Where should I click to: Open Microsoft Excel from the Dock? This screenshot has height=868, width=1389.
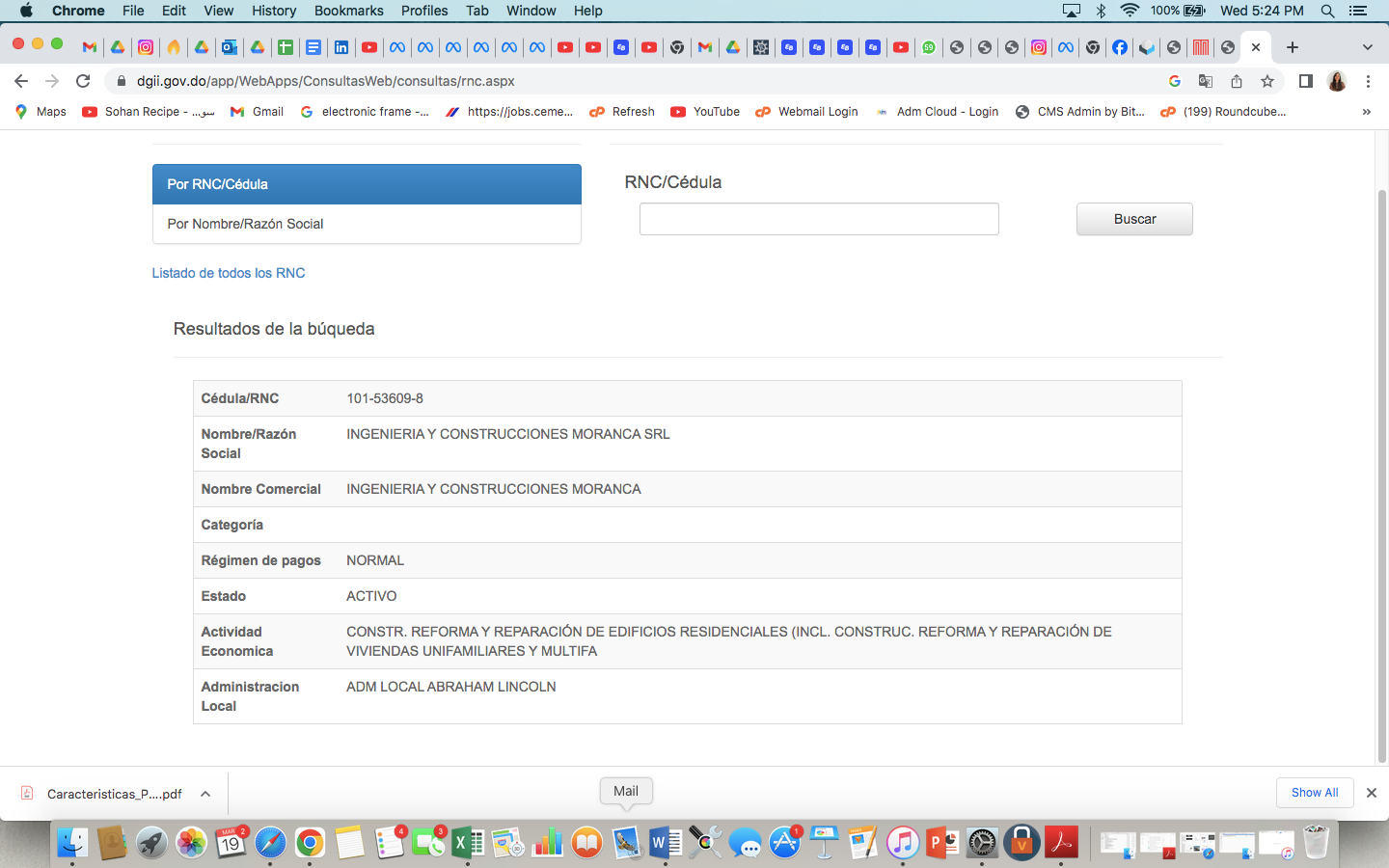(468, 843)
